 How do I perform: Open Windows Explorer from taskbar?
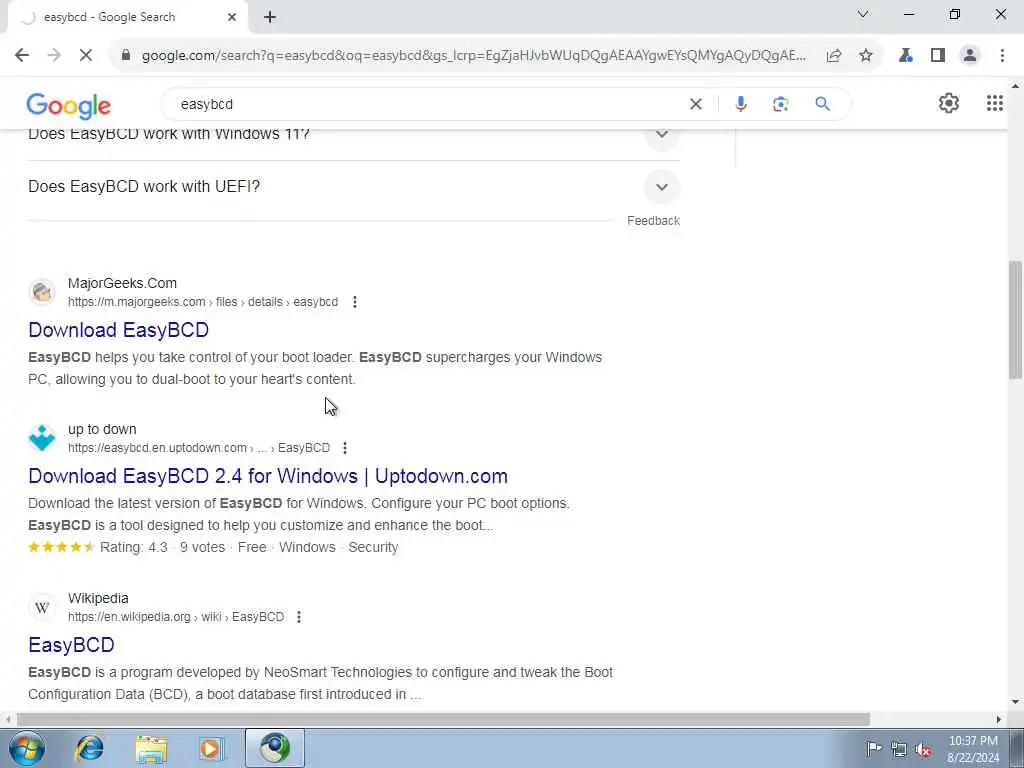pos(152,748)
